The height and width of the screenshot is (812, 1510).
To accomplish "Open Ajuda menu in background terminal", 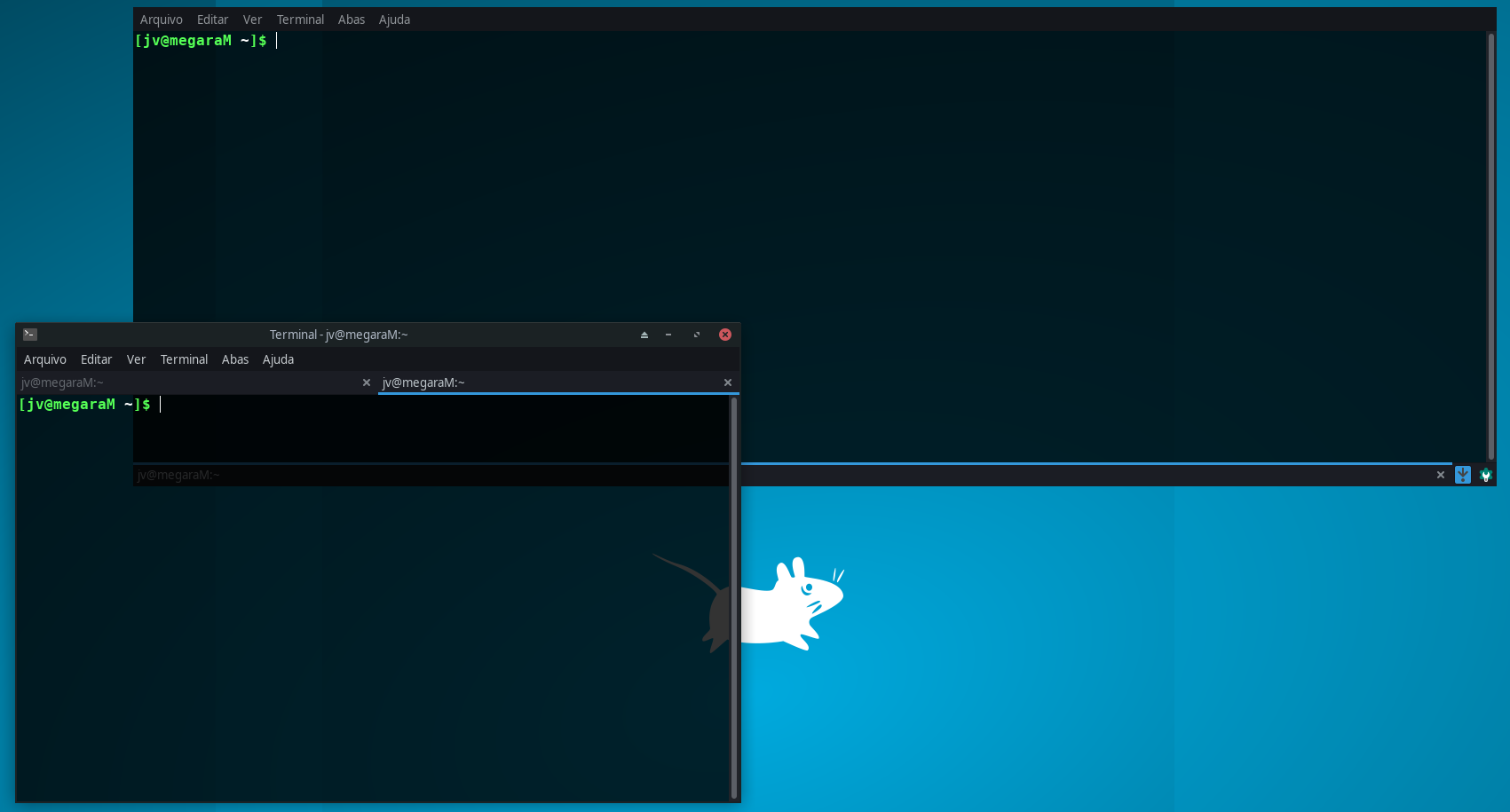I will pos(394,20).
